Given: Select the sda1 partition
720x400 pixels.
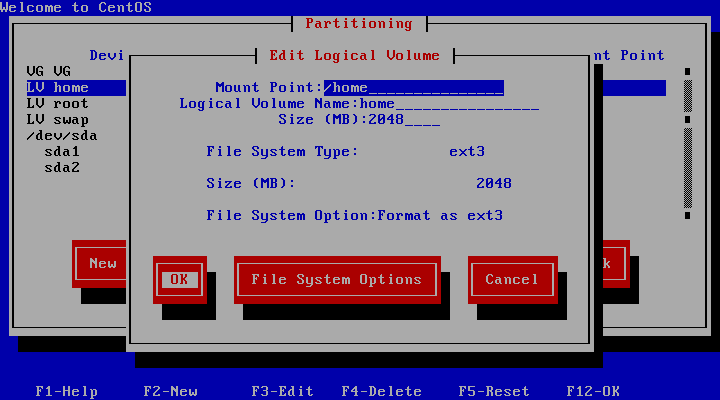Looking at the screenshot, I should point(62,152).
